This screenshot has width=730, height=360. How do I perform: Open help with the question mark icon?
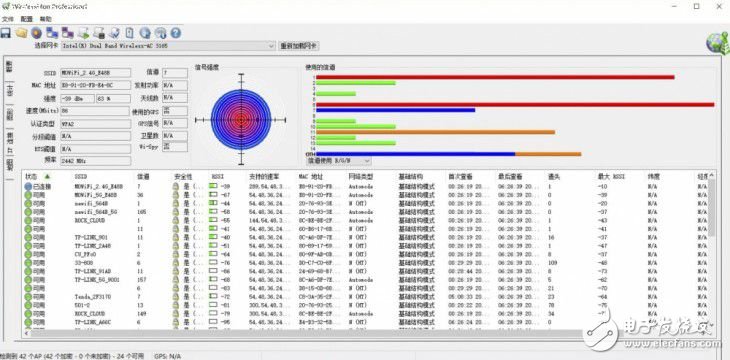[176, 33]
